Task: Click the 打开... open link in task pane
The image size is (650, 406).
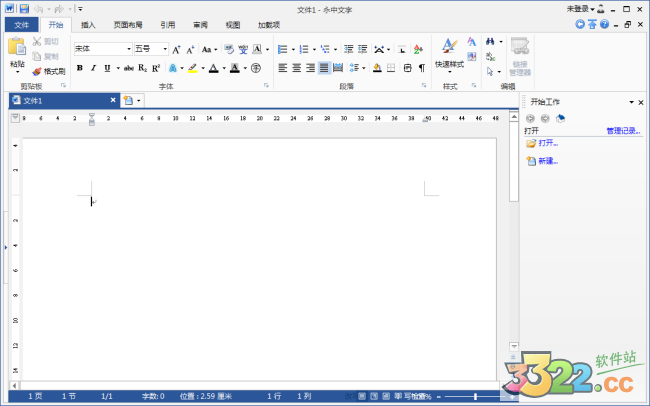Action: click(x=548, y=143)
